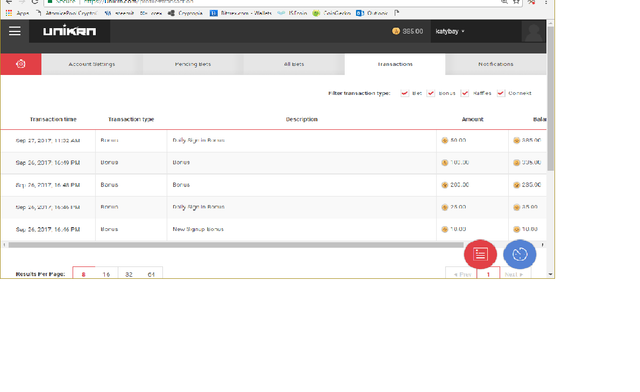Select the Transactions tab

pos(395,64)
